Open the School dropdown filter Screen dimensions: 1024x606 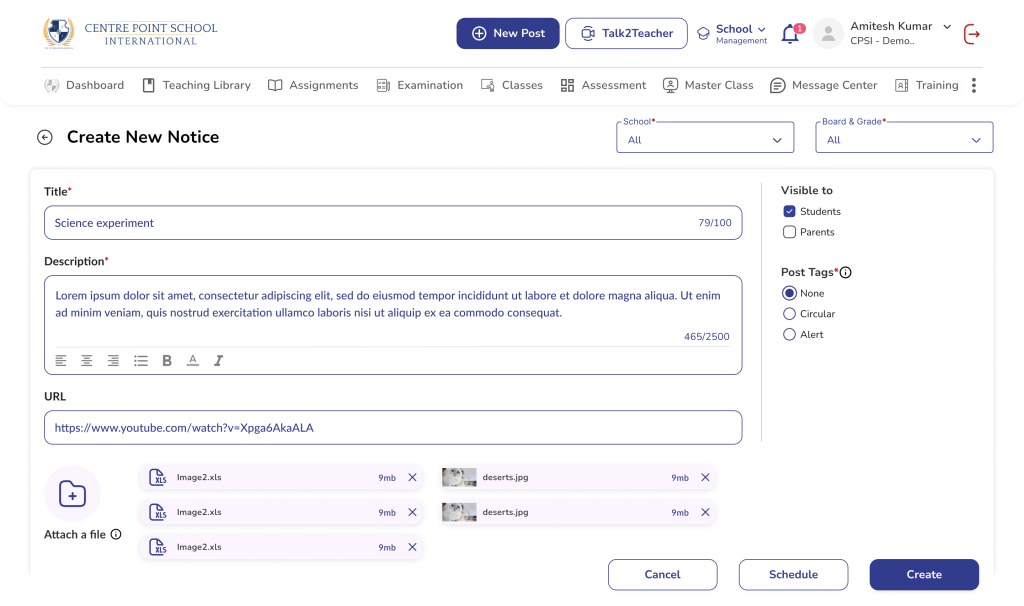705,139
